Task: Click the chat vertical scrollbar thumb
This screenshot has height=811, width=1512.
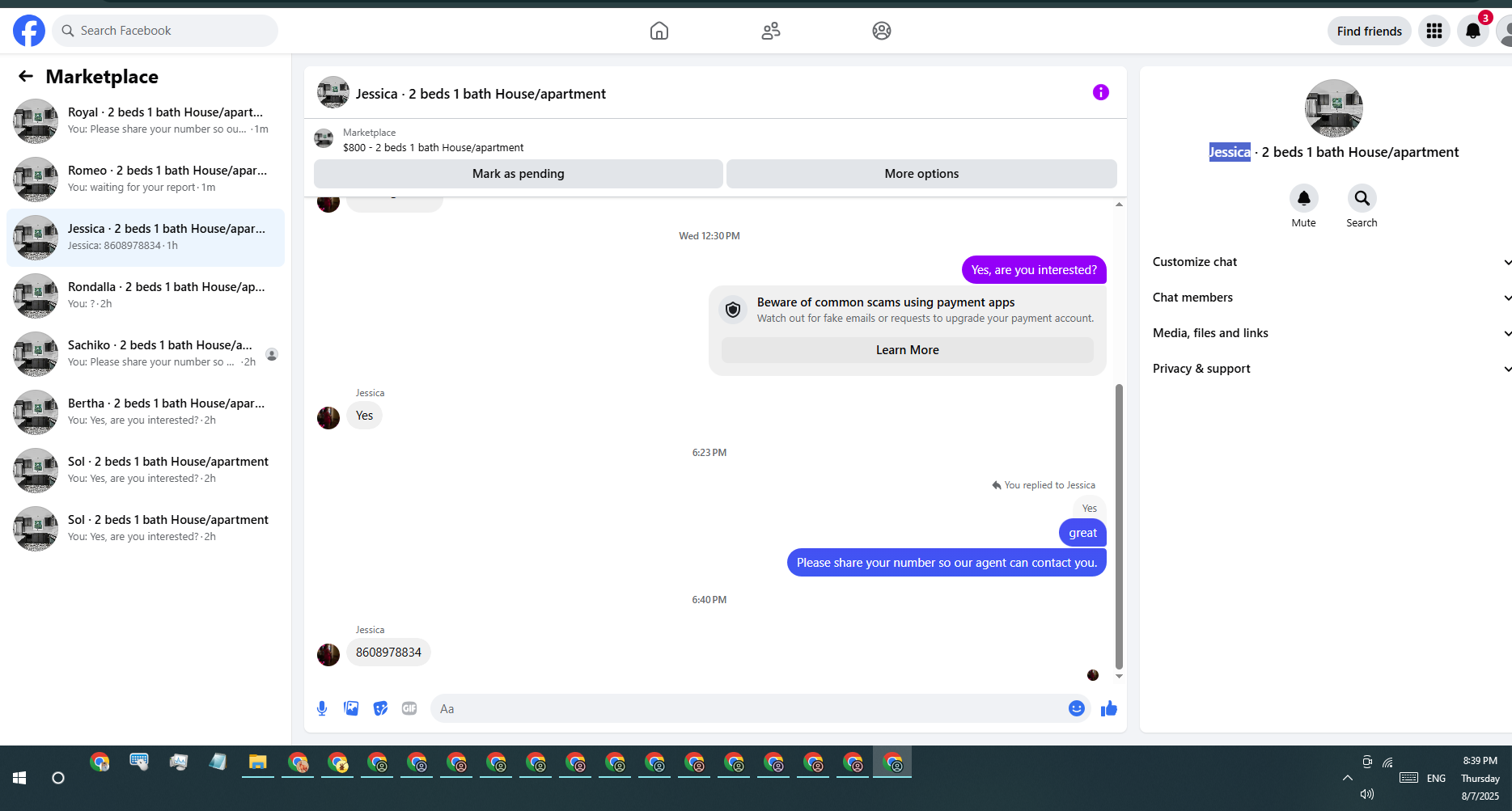Action: (1120, 526)
